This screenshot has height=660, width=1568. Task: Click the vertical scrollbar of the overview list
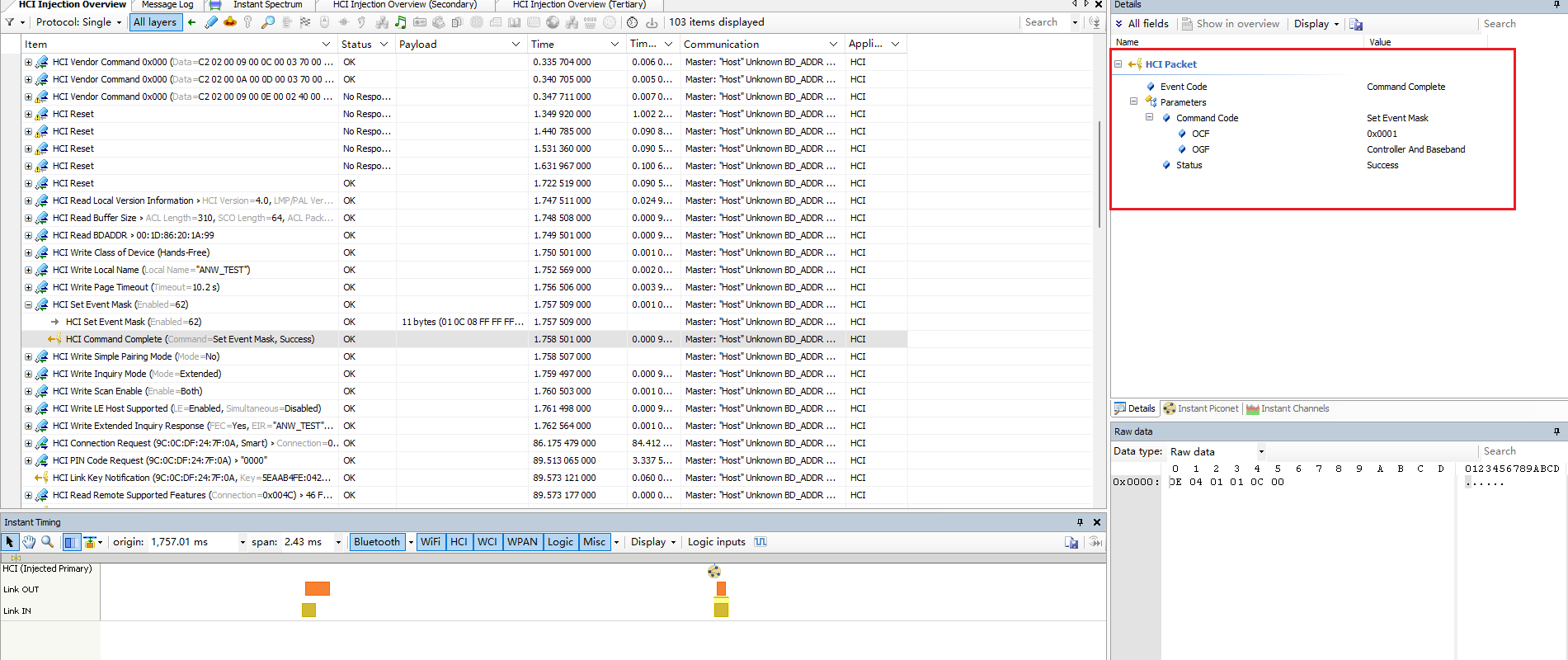click(1099, 174)
